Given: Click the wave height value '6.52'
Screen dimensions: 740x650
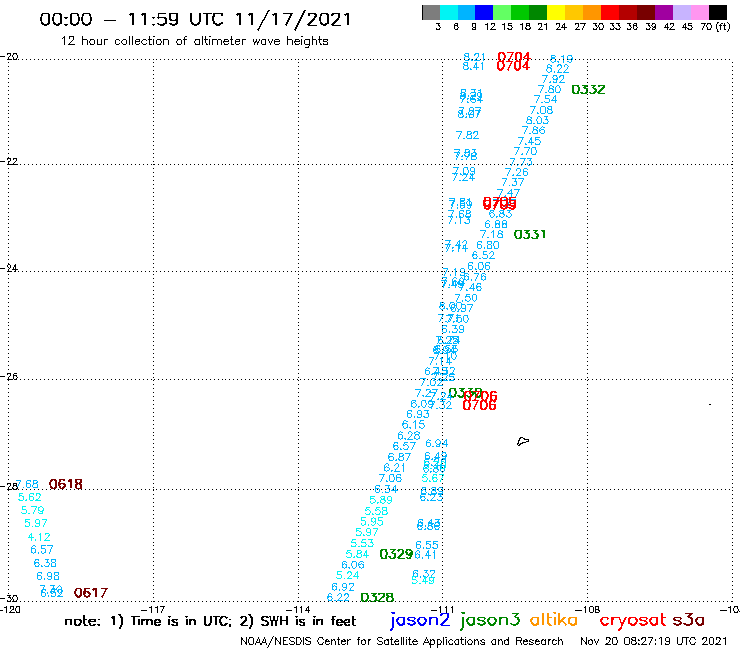Looking at the screenshot, I should click(483, 255).
